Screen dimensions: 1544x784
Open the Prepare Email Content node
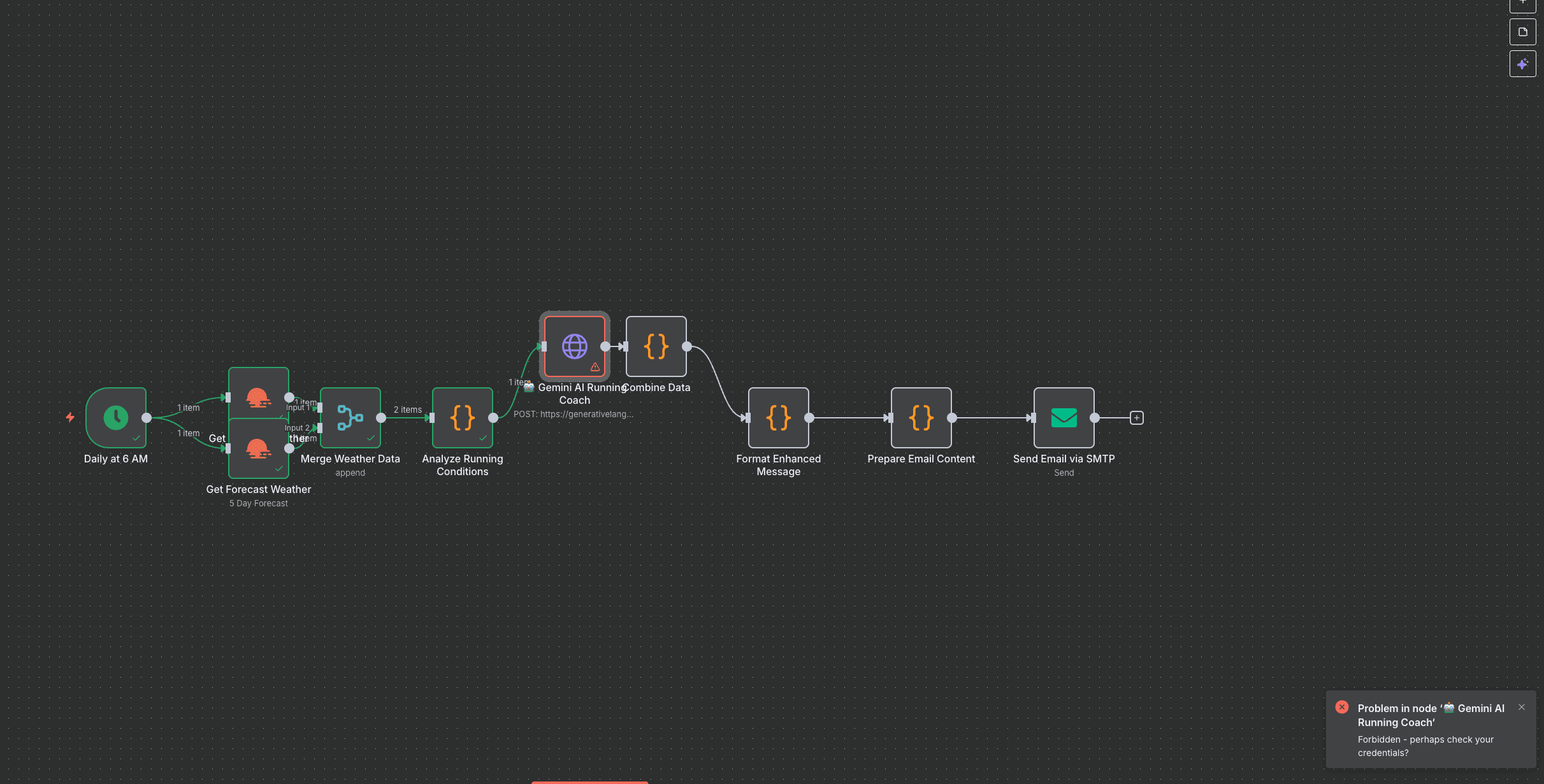[920, 418]
